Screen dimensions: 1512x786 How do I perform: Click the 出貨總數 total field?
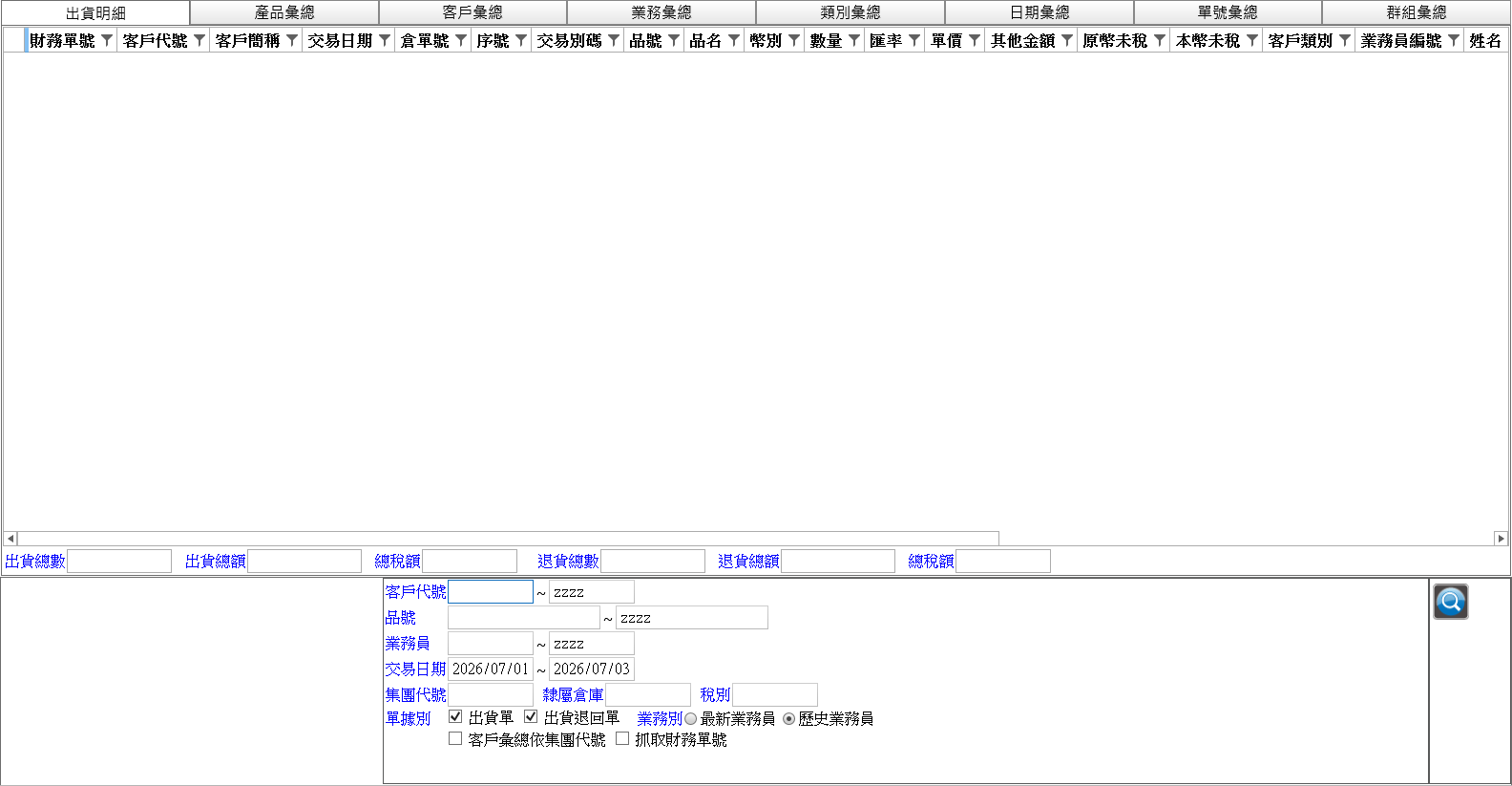point(119,562)
